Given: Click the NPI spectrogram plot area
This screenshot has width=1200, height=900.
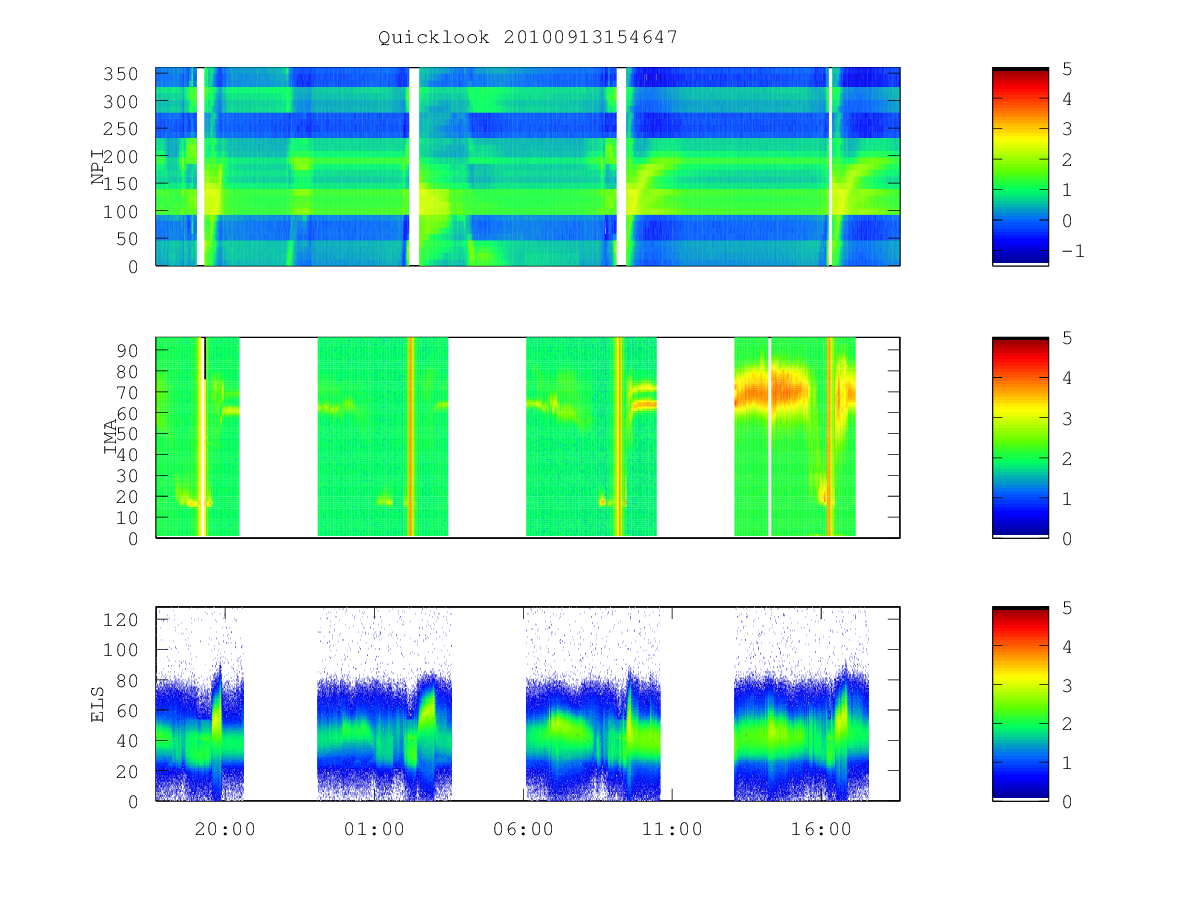Looking at the screenshot, I should [528, 166].
